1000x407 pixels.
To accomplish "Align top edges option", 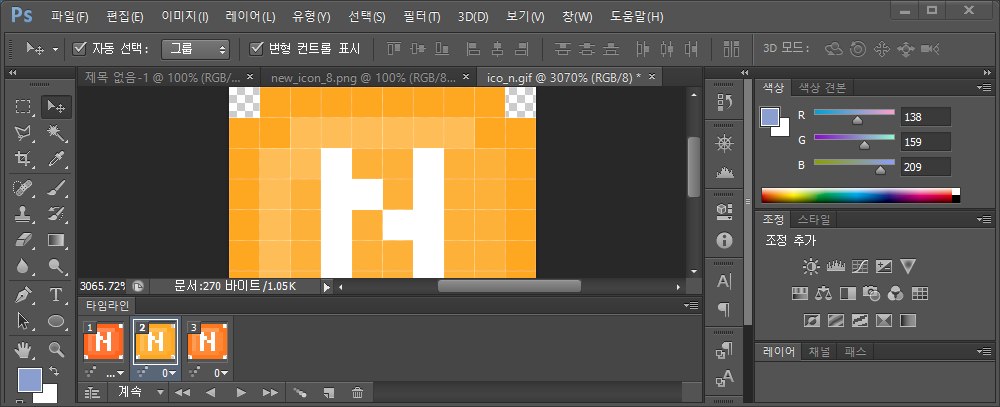I will pos(394,48).
